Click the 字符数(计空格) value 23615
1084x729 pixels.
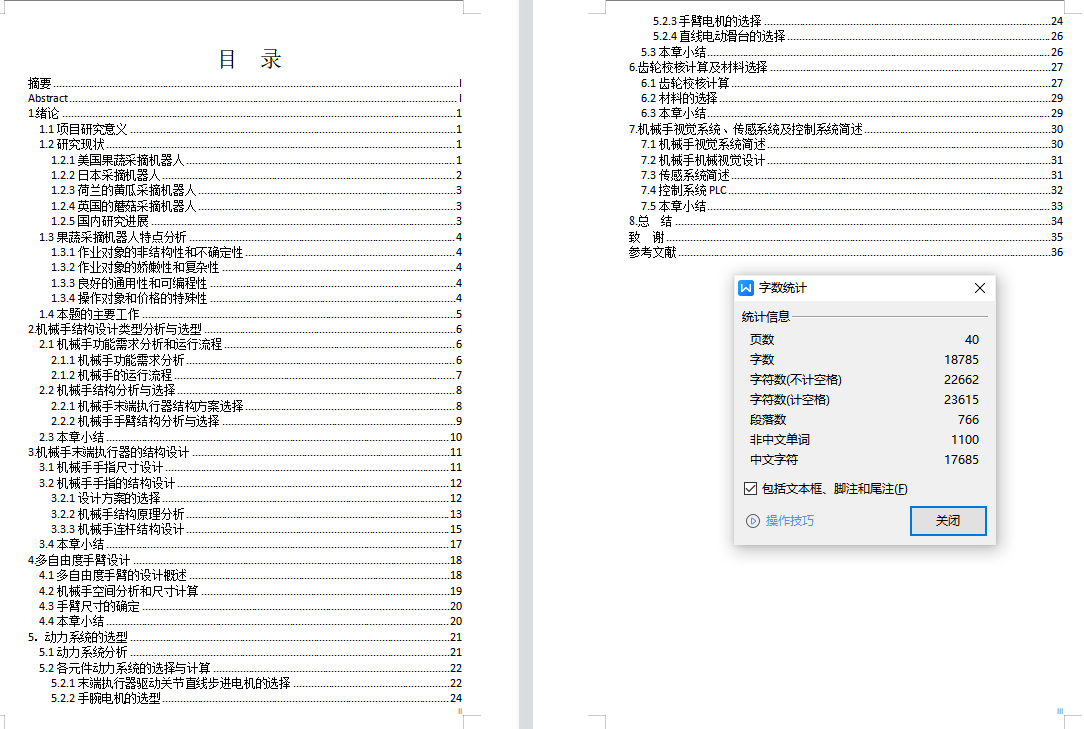point(961,400)
